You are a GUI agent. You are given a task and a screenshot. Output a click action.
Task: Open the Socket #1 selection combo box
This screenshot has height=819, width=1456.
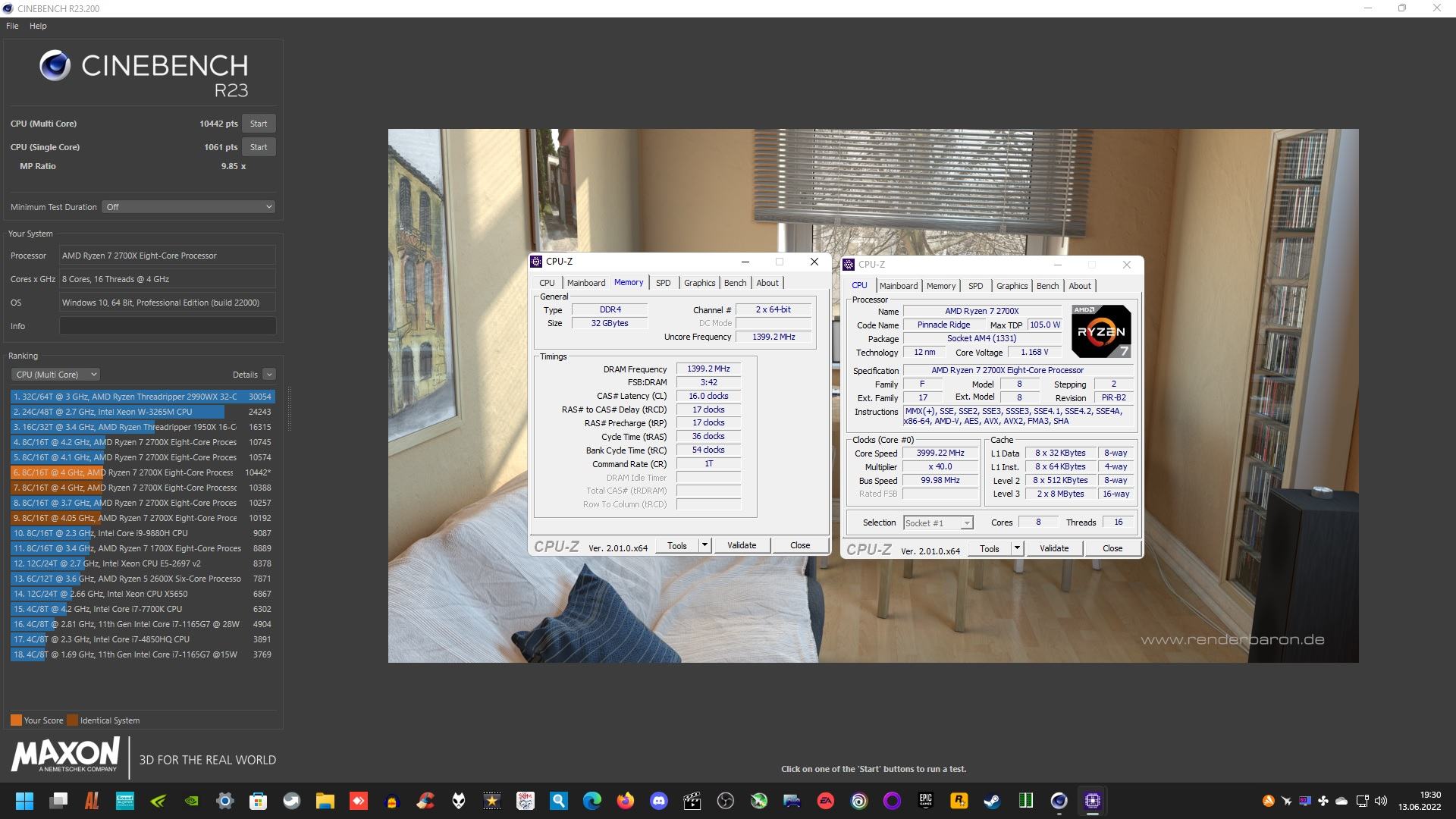click(937, 523)
